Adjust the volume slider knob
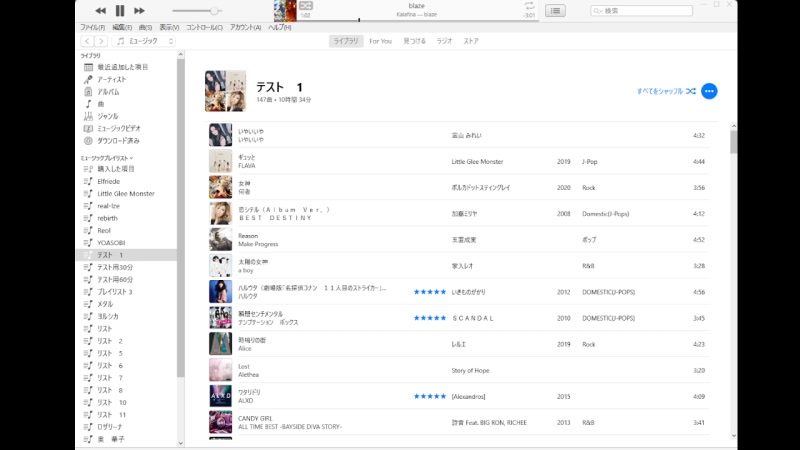The height and width of the screenshot is (450, 800). coord(213,10)
